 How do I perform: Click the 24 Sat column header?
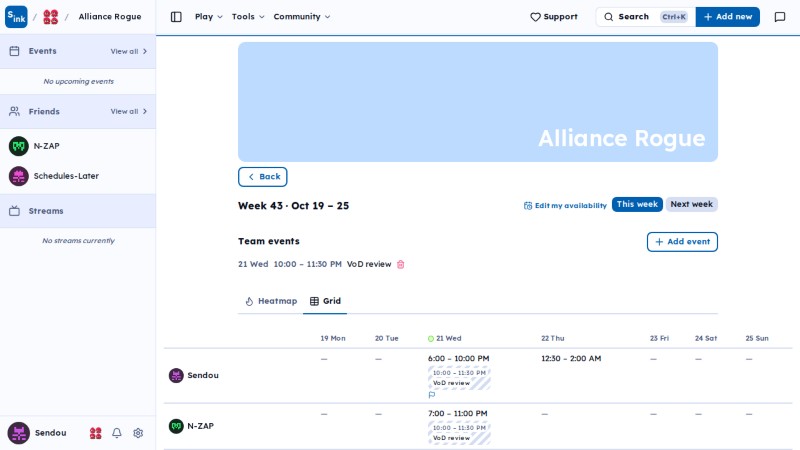tap(706, 338)
